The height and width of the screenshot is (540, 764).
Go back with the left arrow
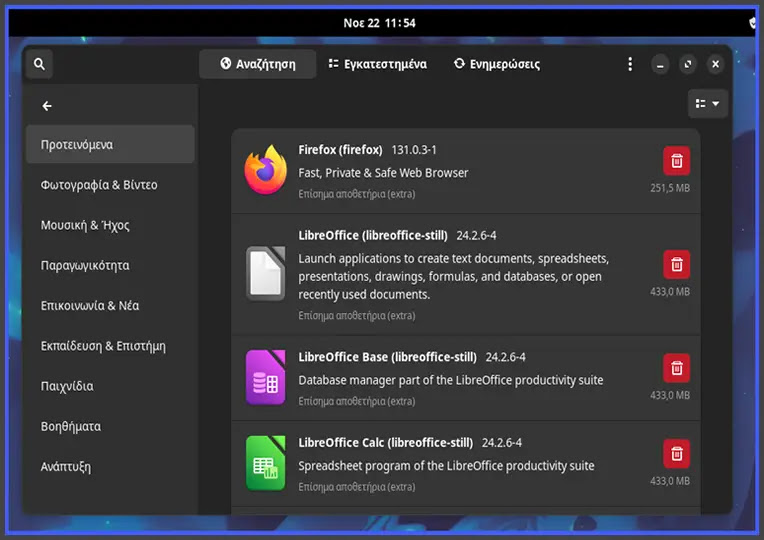(x=47, y=106)
